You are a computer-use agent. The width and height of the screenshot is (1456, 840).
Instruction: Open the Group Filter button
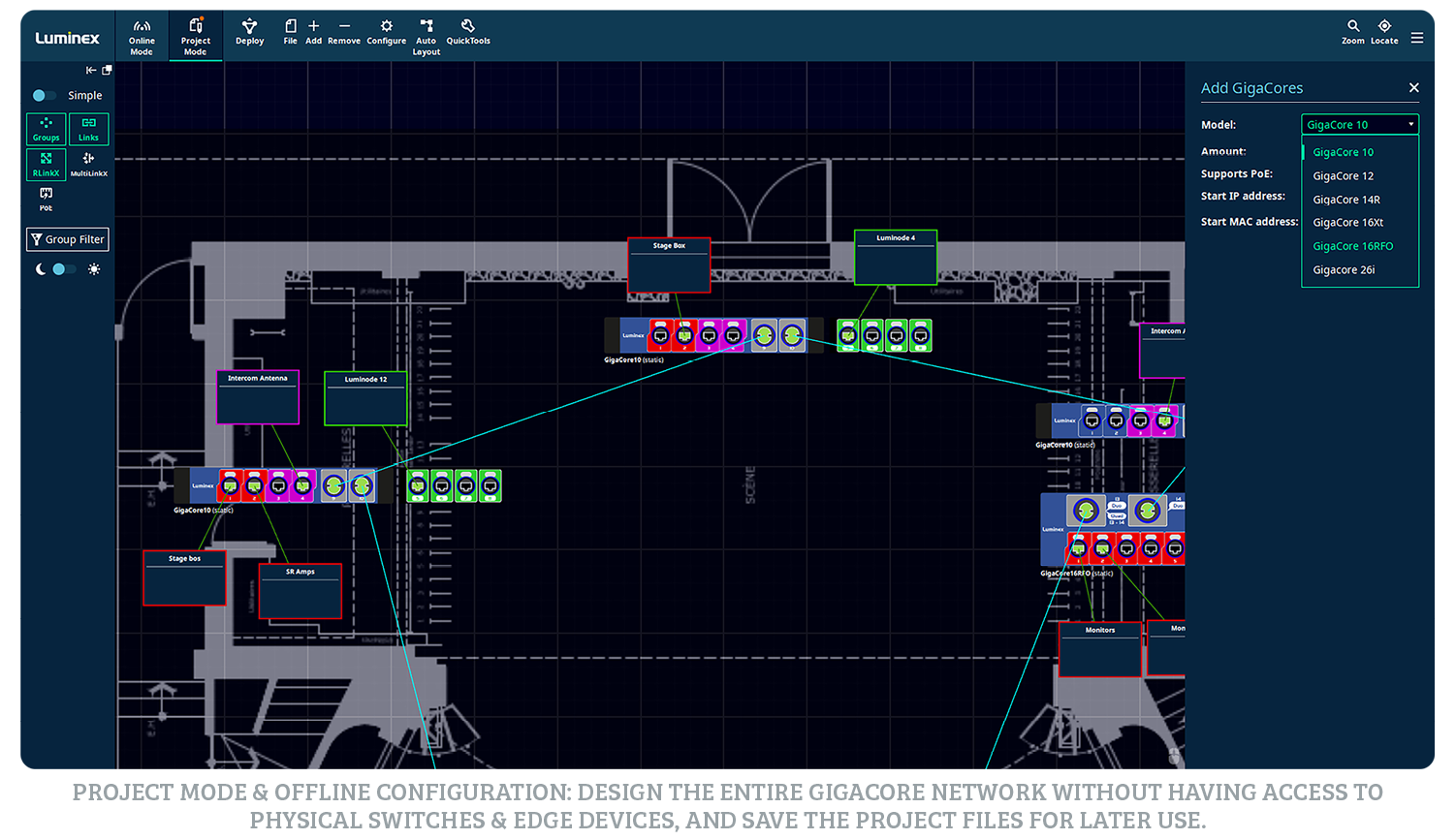pos(68,239)
